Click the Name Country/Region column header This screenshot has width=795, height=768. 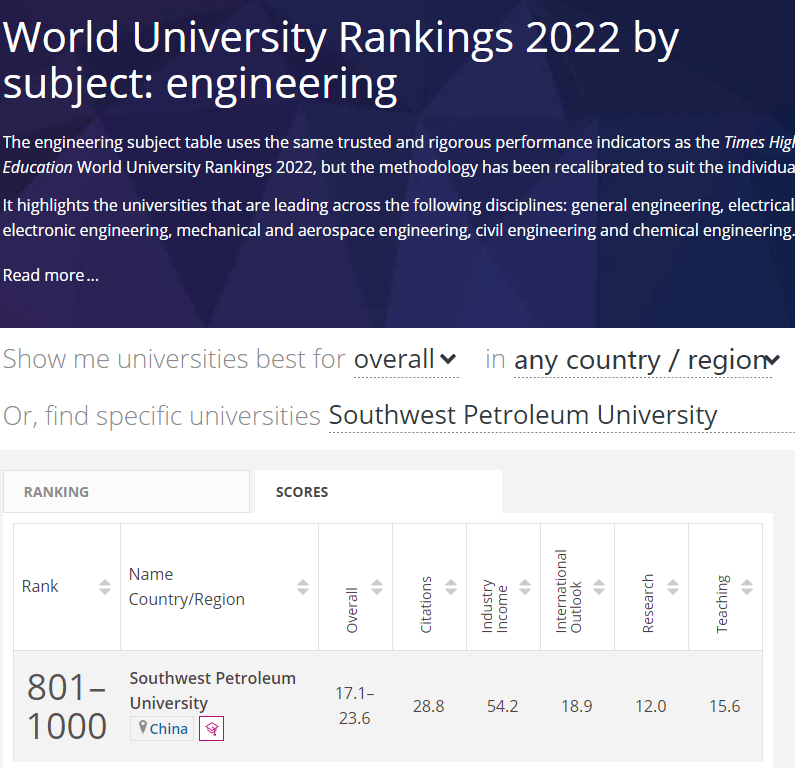pos(187,587)
